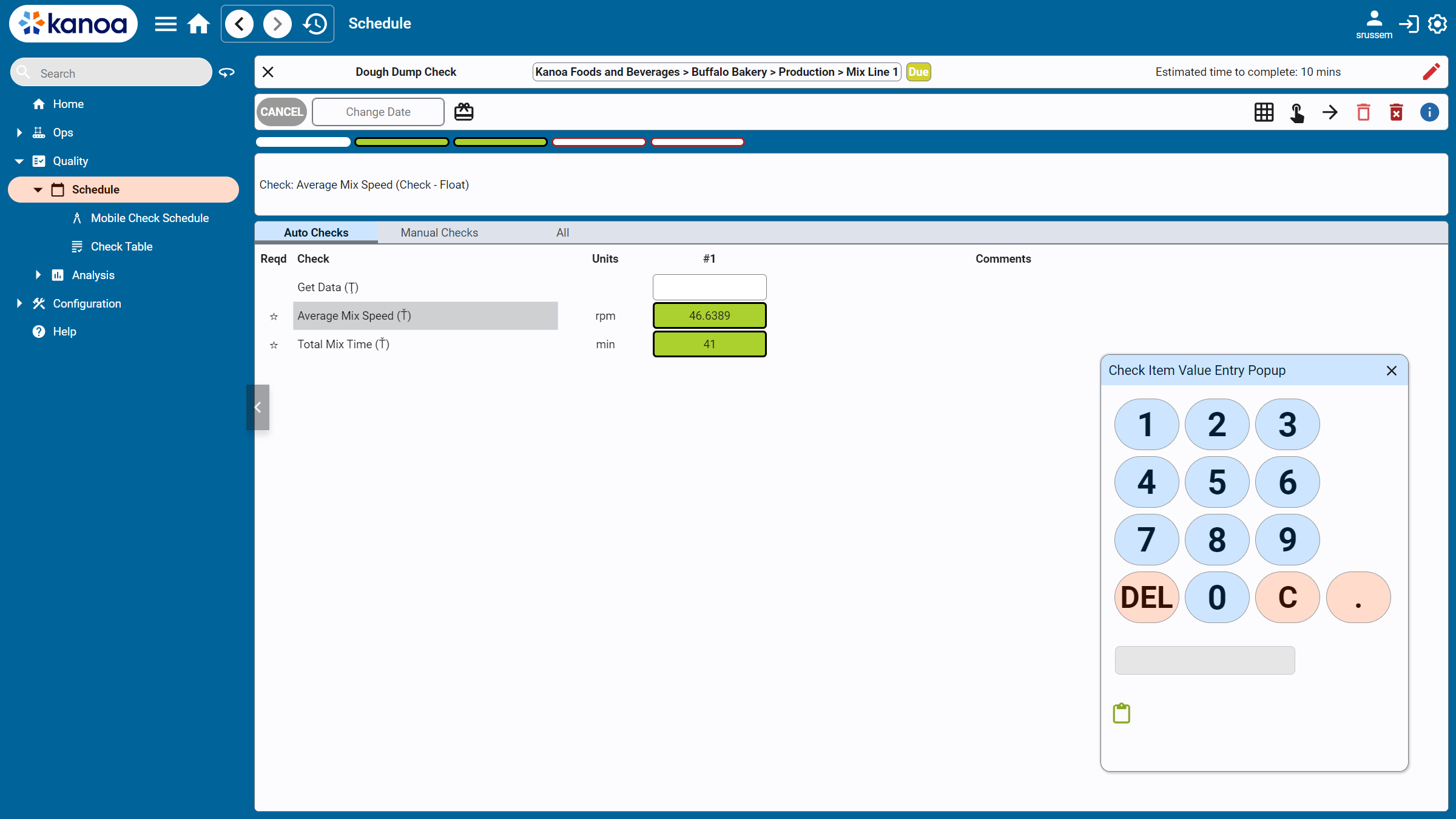Toggle star for Average Mix Speed
The width and height of the screenshot is (1456, 819).
pos(274,316)
